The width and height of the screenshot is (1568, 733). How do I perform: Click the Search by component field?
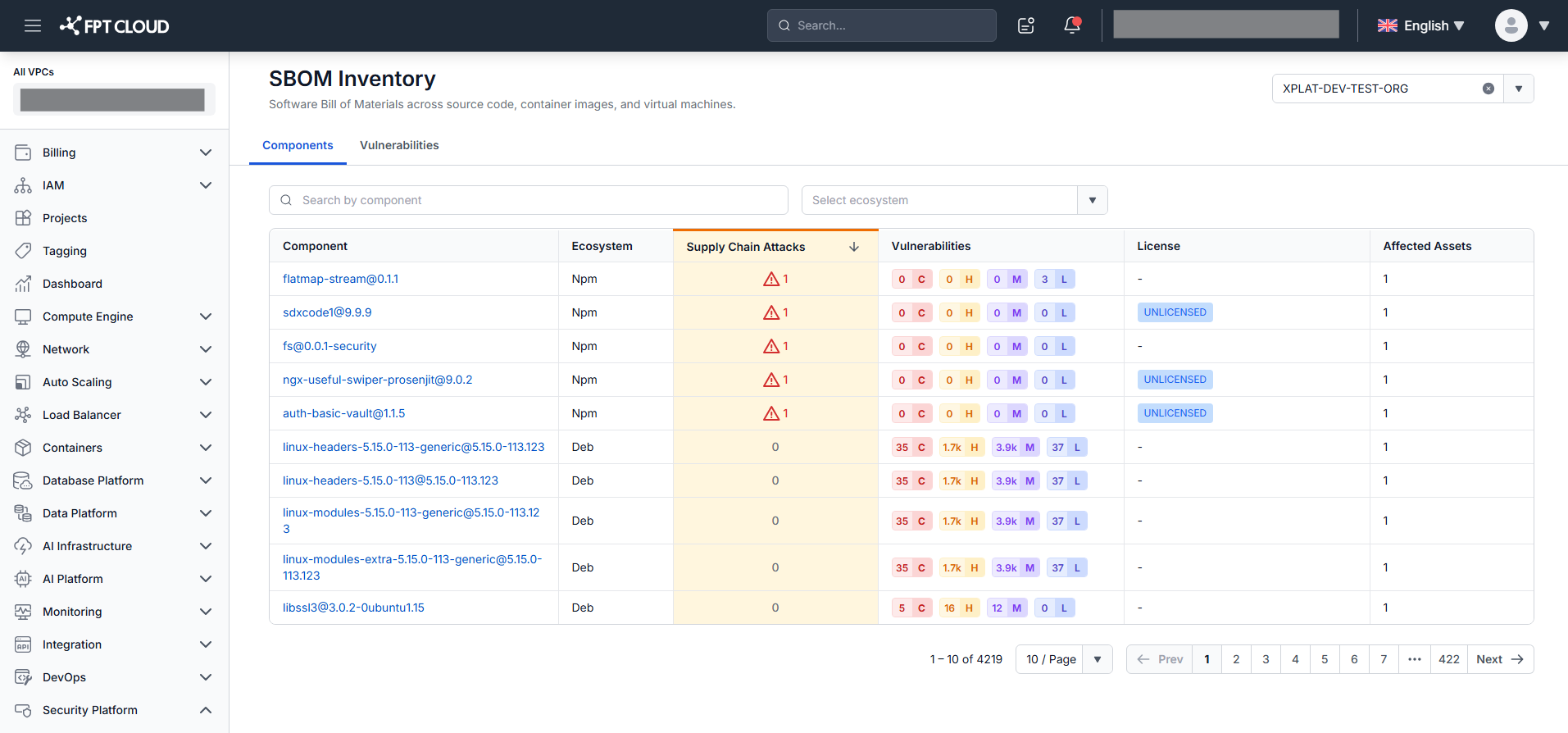[529, 200]
